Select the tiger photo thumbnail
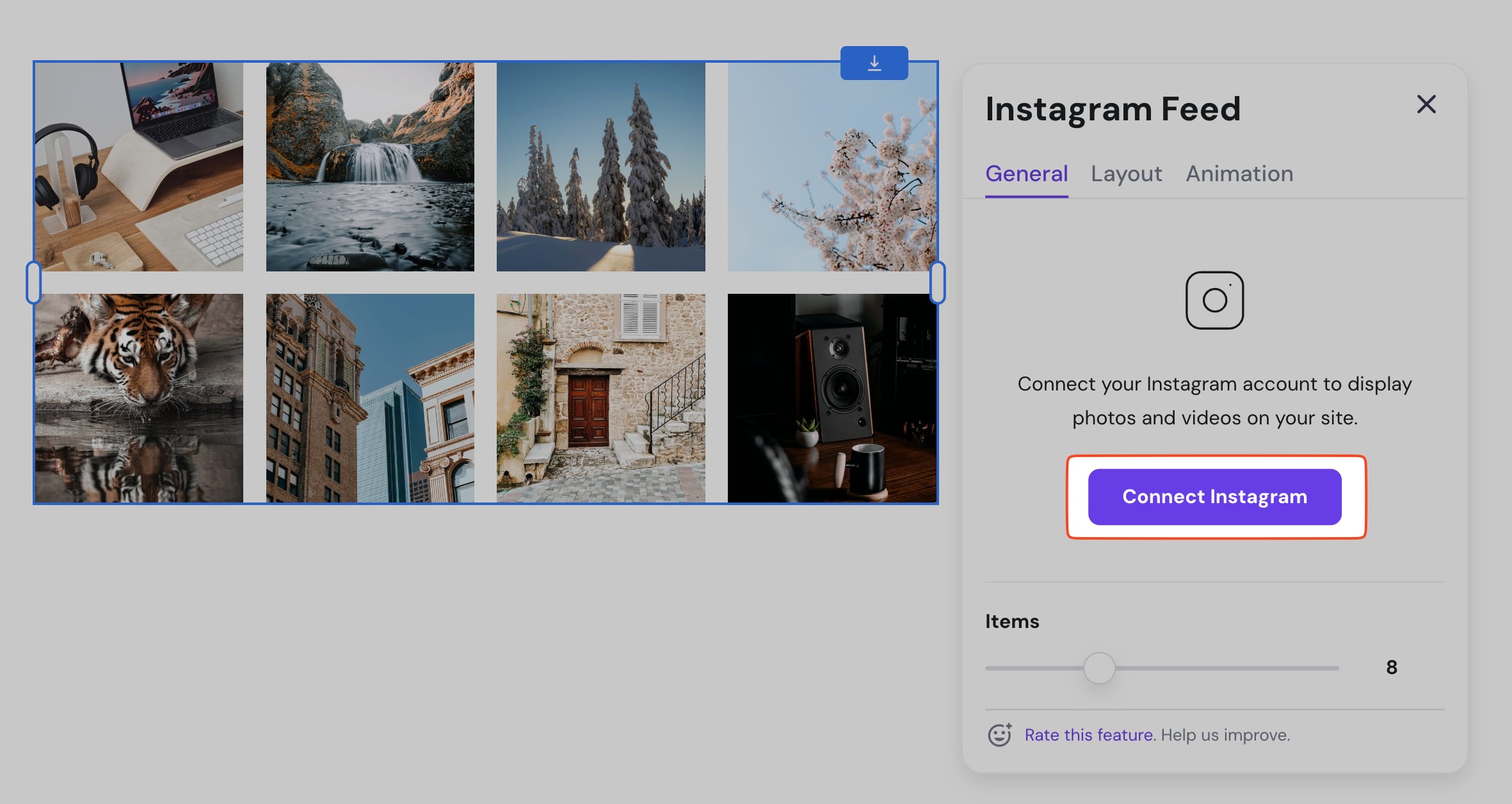The image size is (1512, 804). point(140,397)
